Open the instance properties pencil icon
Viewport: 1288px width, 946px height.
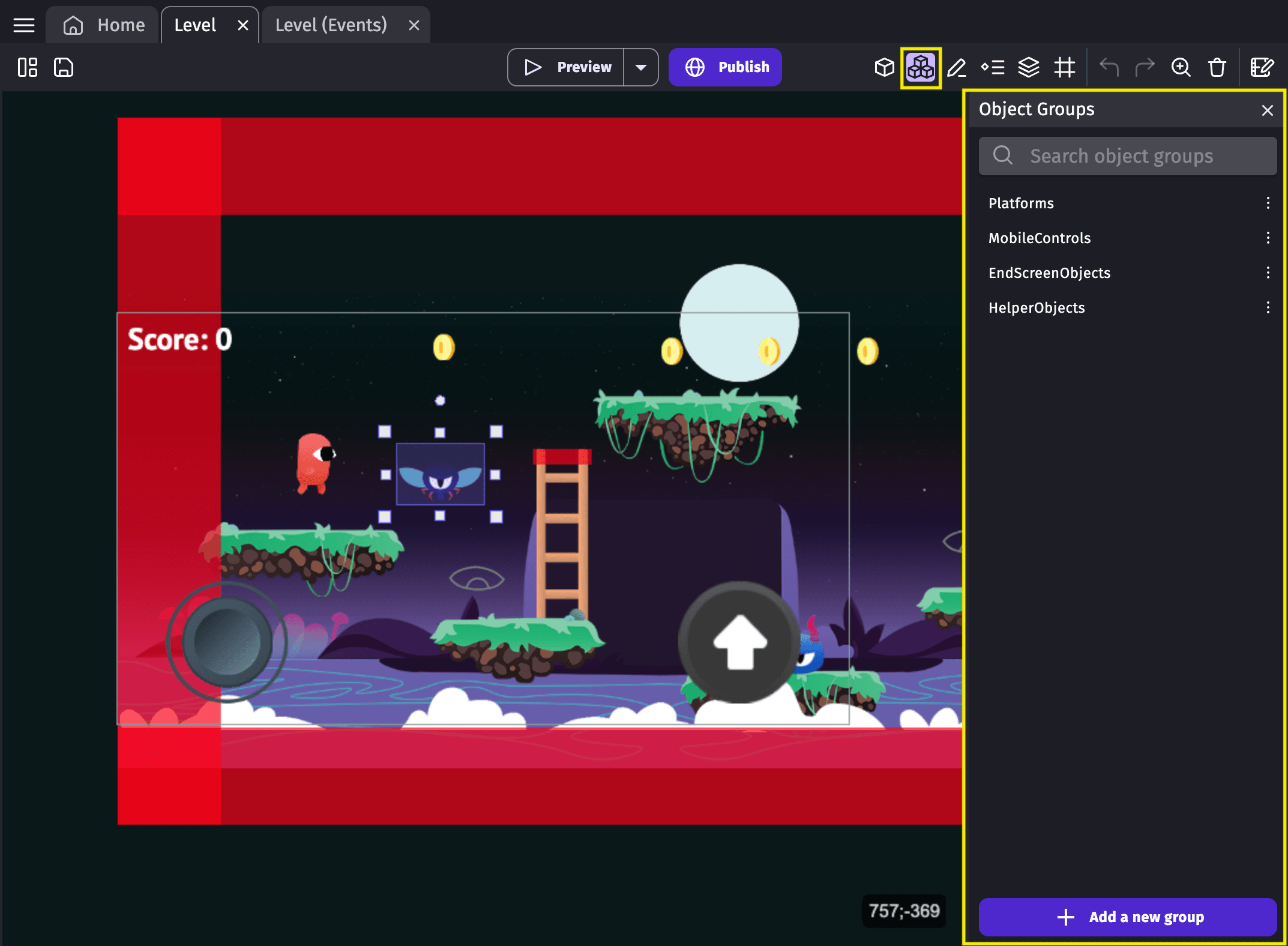(x=956, y=67)
